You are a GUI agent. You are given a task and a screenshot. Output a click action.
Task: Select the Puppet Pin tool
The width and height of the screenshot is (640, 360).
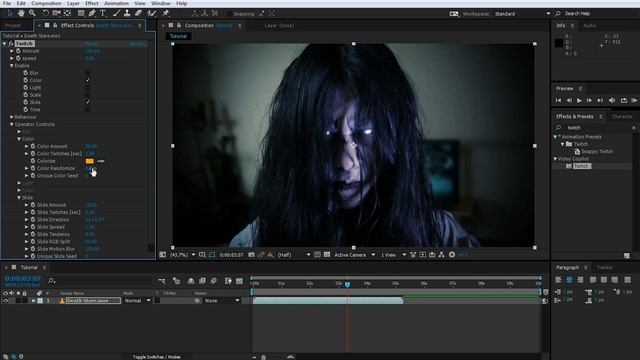(166, 13)
